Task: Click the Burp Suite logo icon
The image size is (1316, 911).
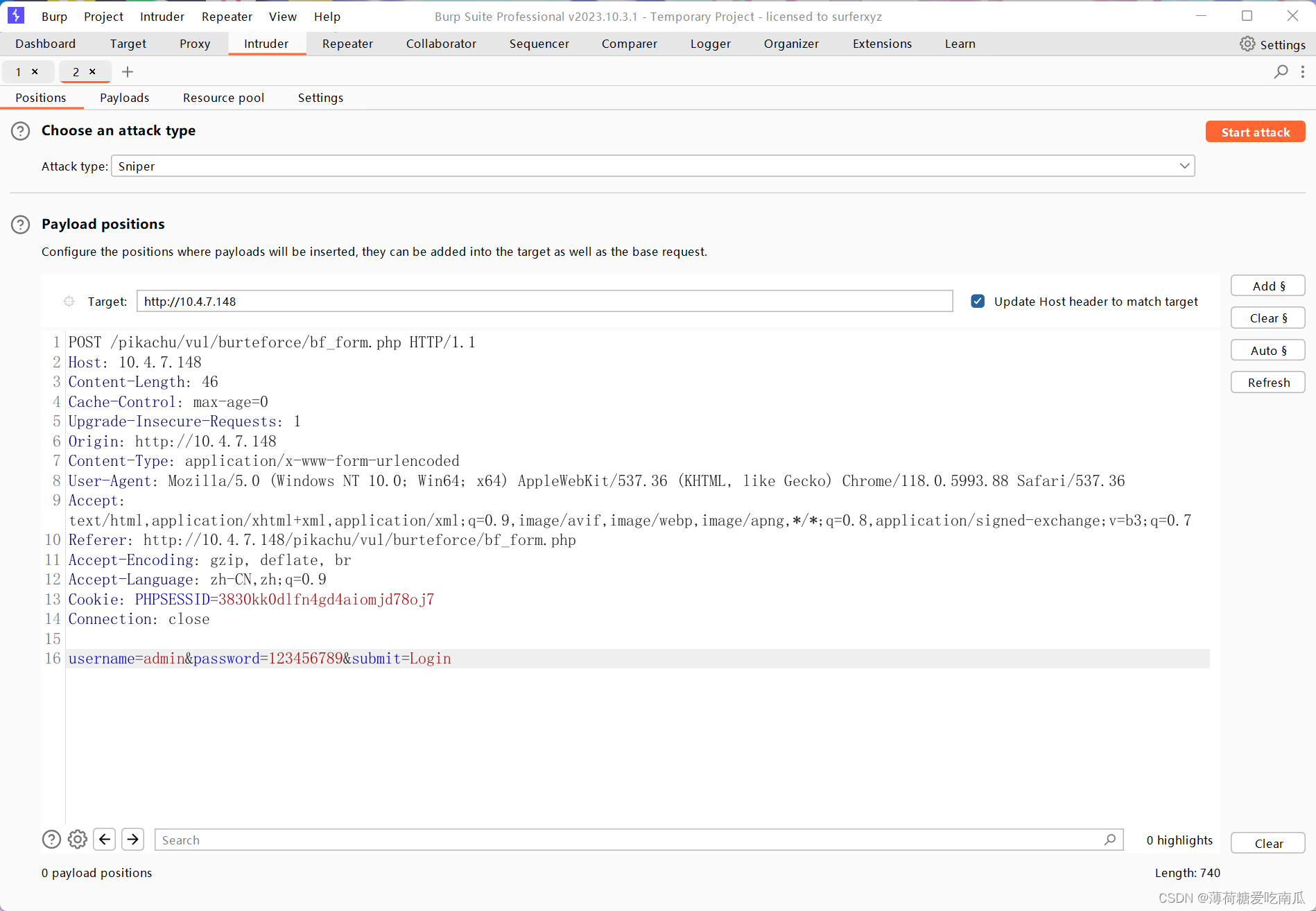Action: click(15, 15)
